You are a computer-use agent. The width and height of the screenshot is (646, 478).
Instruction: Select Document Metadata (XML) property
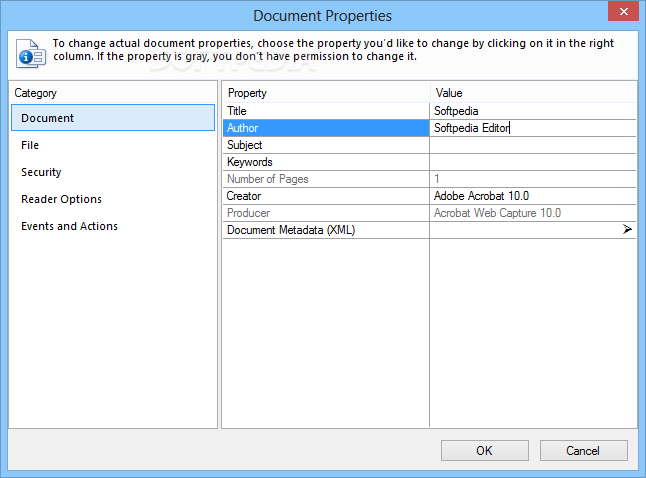(x=326, y=230)
